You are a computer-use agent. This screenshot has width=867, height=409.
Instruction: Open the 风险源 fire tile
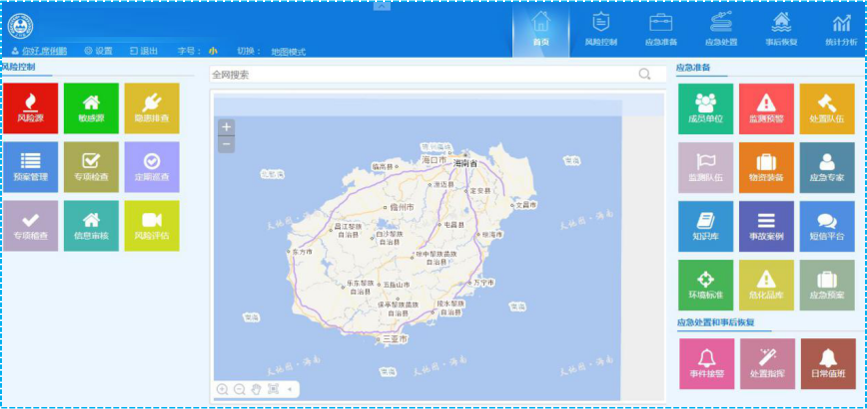(30, 108)
